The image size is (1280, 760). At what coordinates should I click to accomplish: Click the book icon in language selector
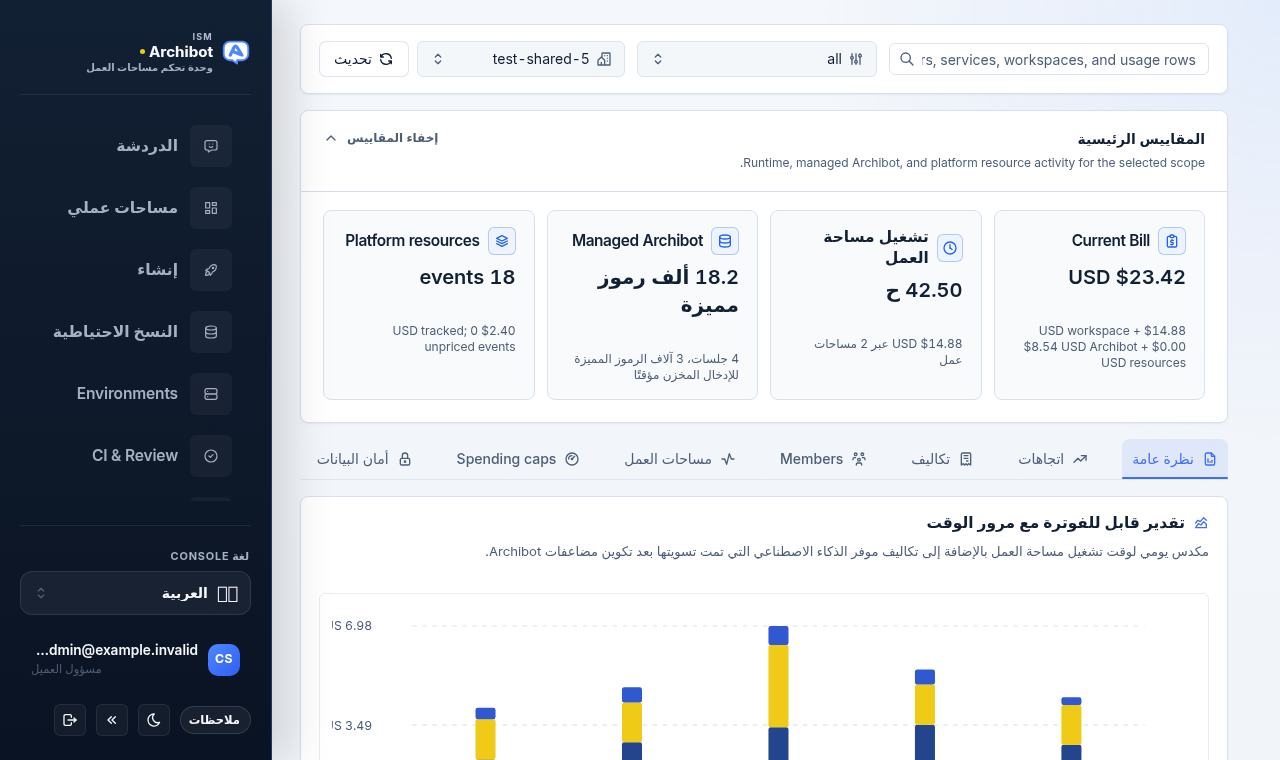227,594
